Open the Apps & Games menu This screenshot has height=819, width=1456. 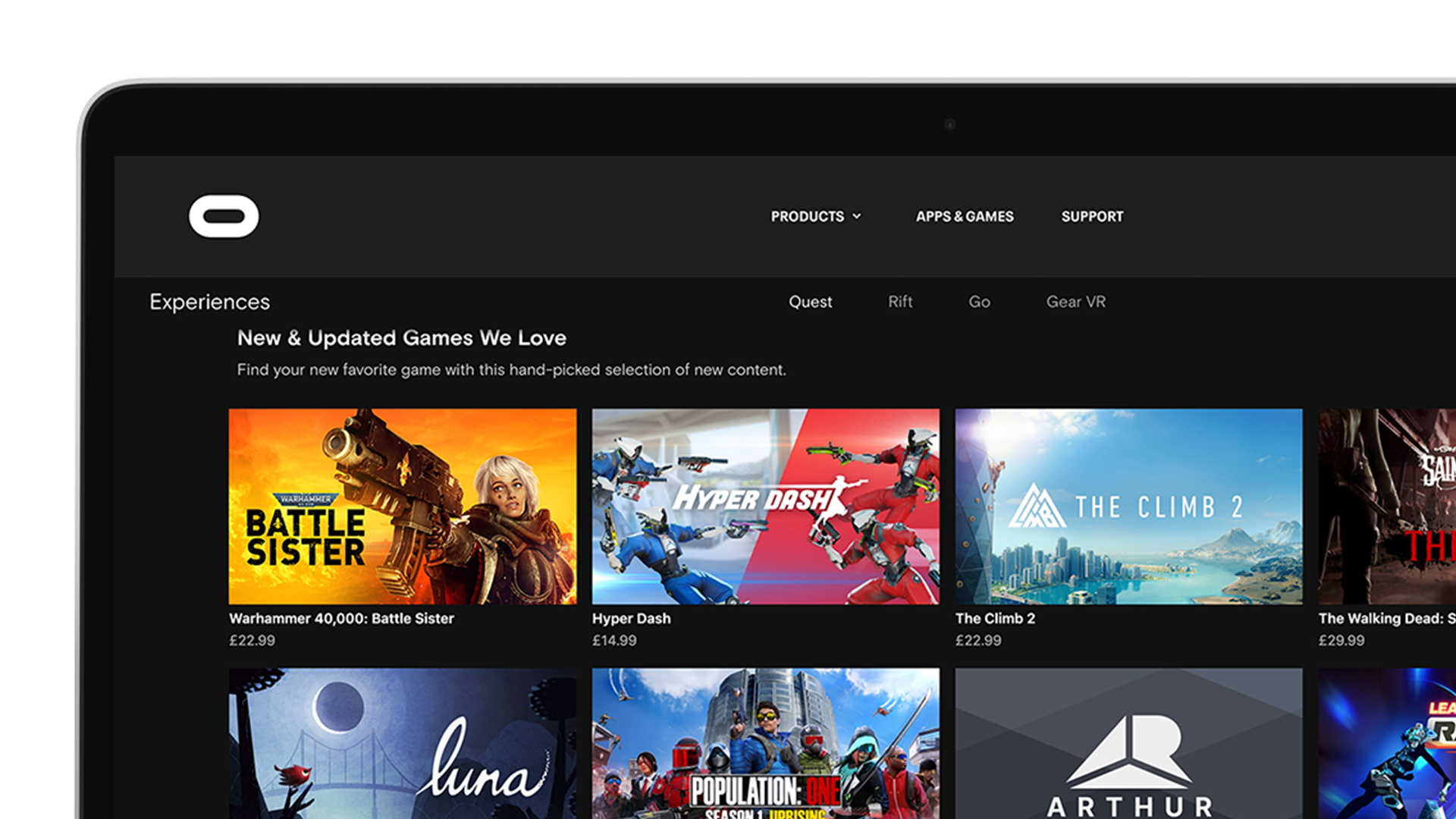pos(964,217)
